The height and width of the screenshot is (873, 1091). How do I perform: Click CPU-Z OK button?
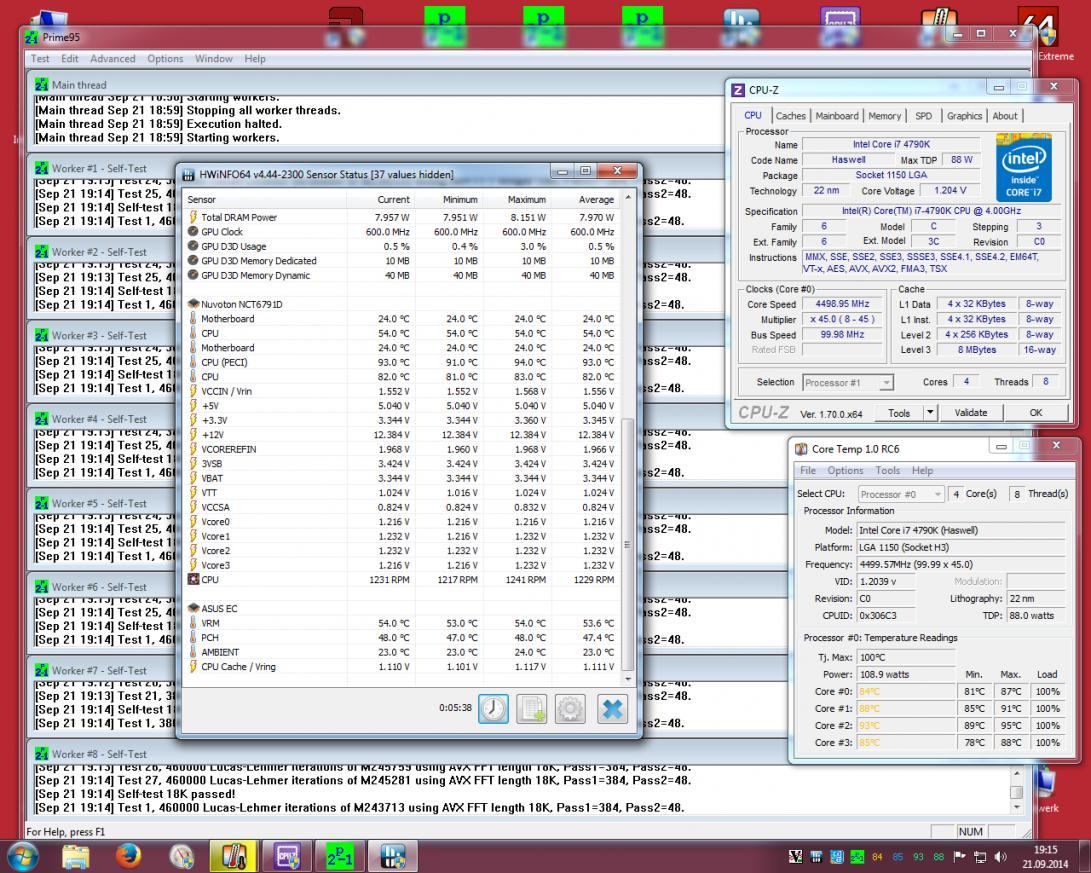tap(1036, 413)
